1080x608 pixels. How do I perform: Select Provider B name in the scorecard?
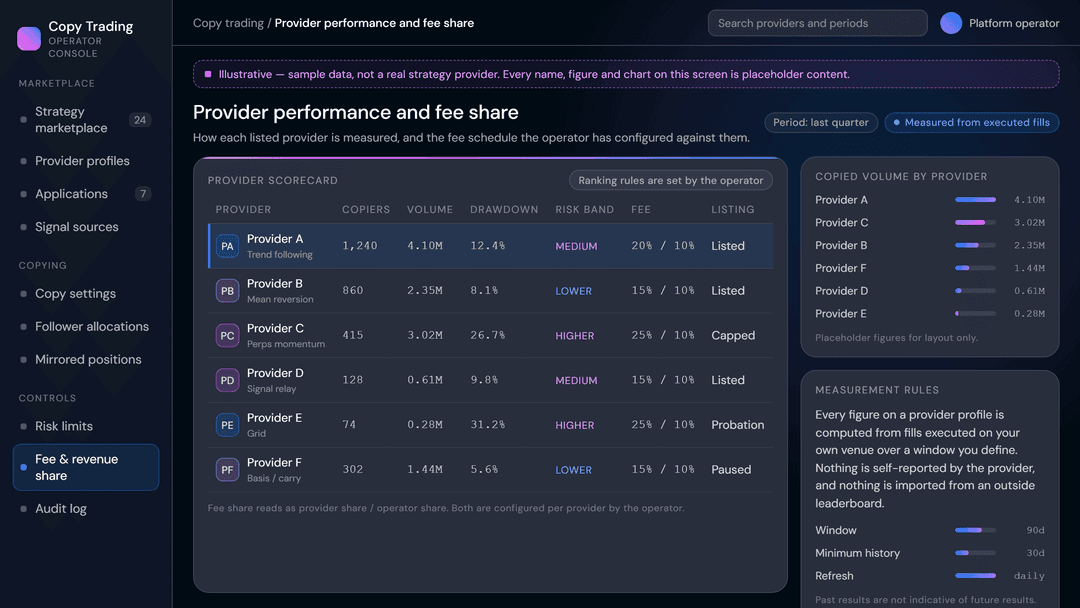(275, 284)
